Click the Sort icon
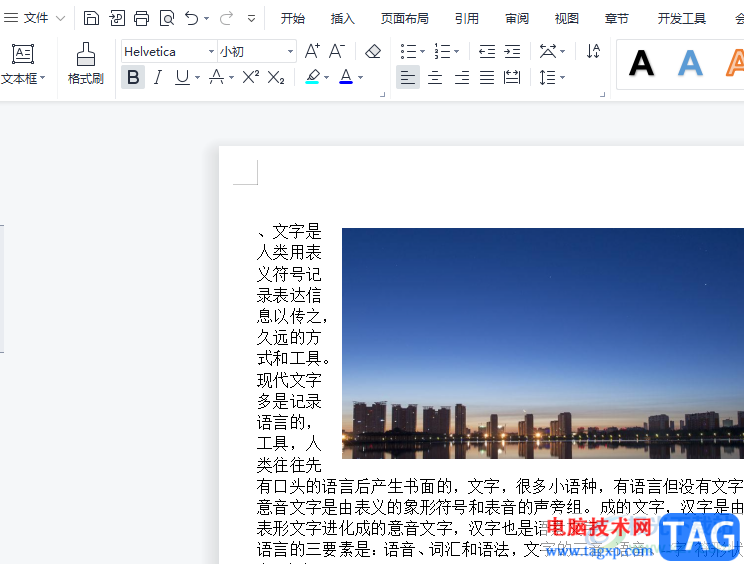744x564 pixels. (x=593, y=51)
